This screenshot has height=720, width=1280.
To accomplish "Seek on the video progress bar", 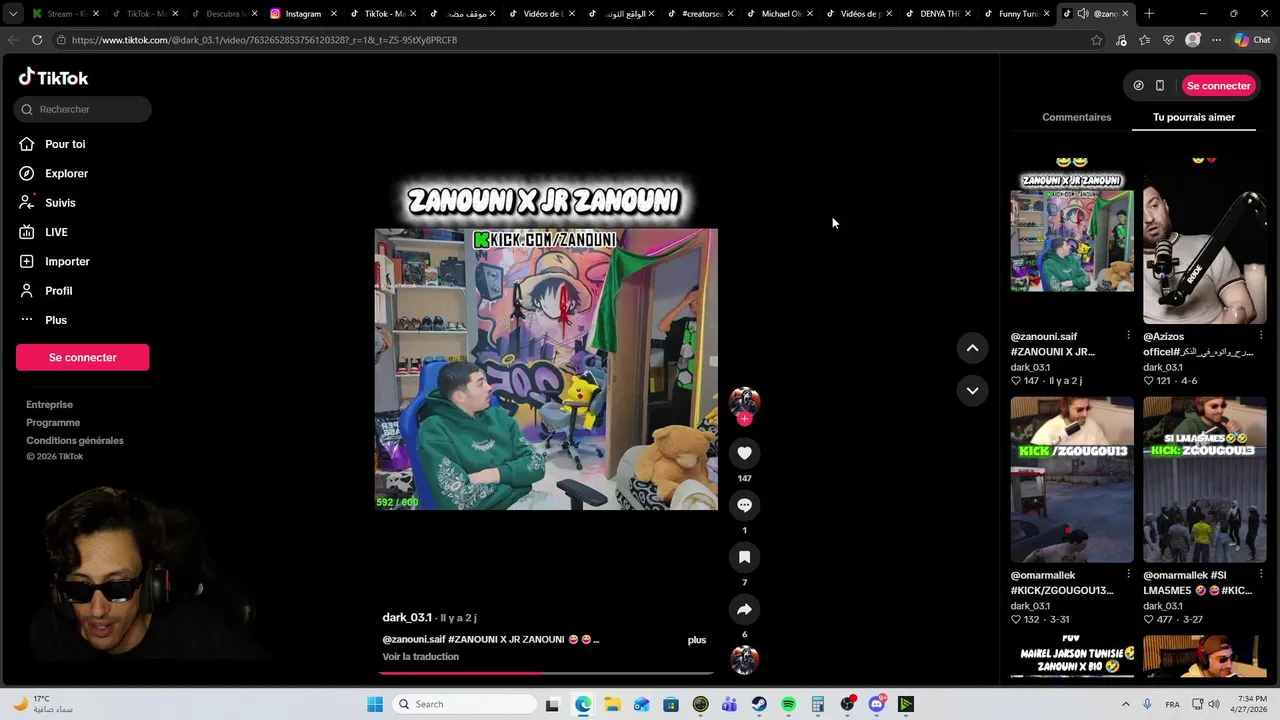I will 547,673.
